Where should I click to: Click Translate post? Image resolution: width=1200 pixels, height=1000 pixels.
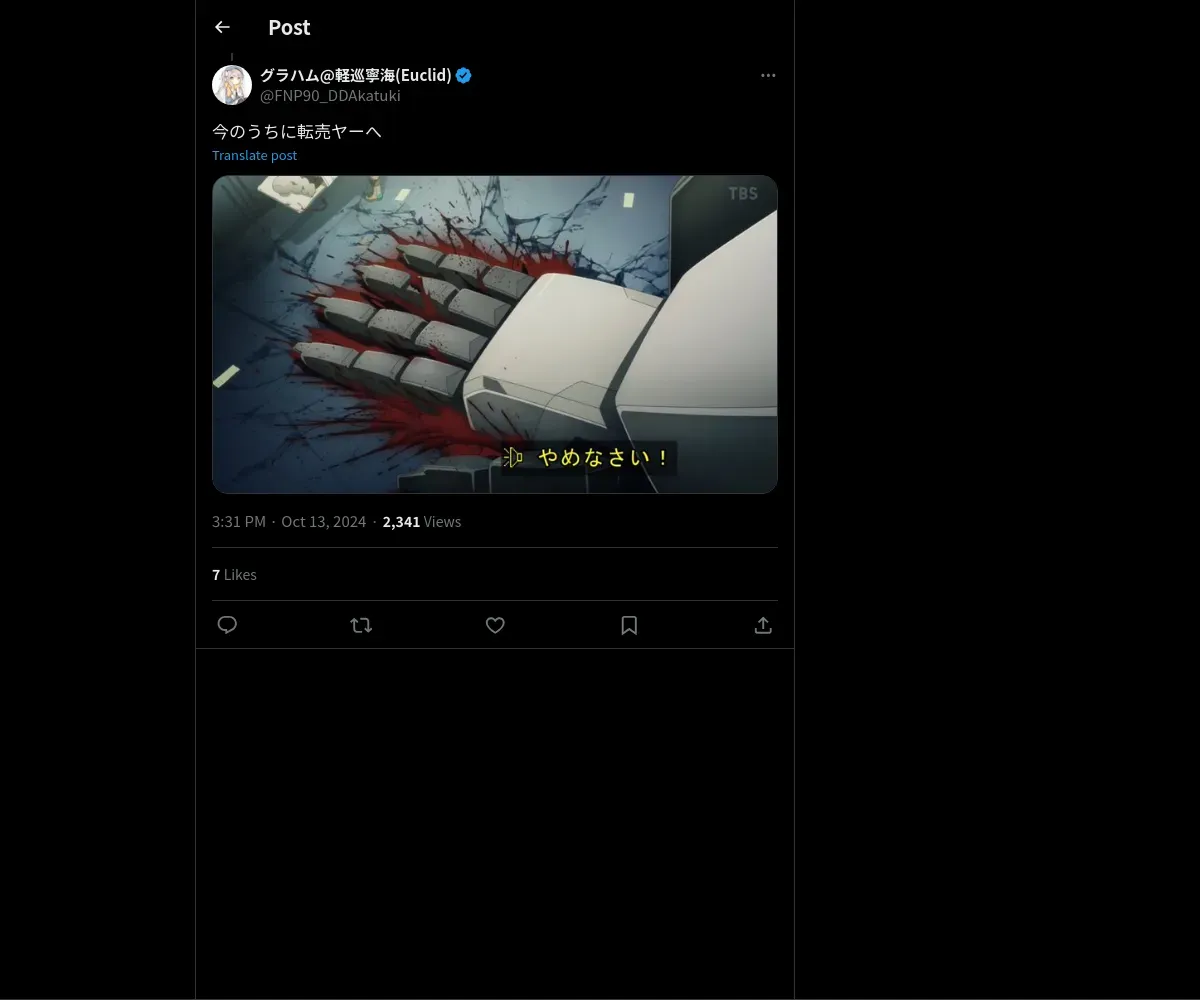254,155
